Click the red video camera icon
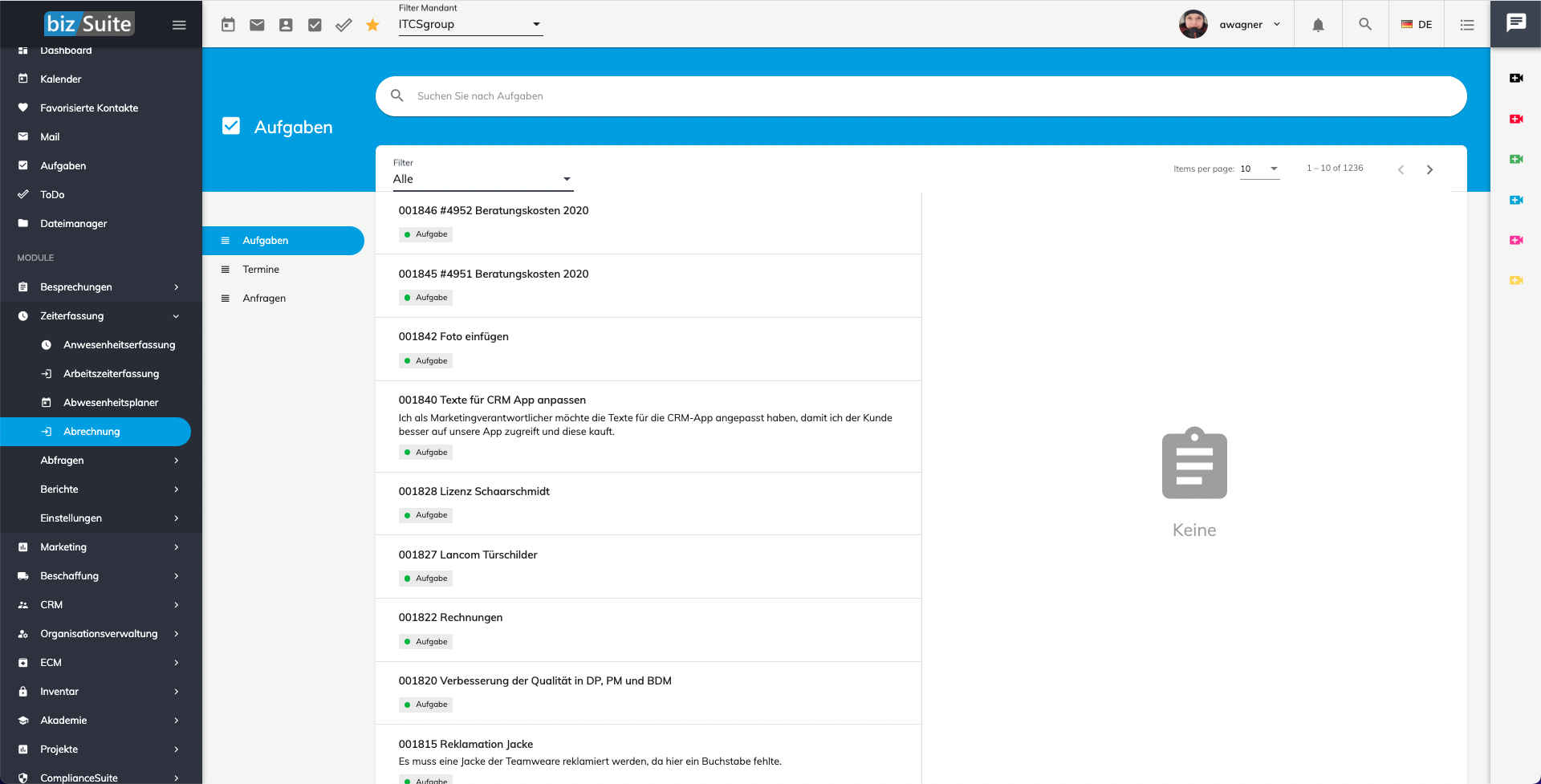 tap(1515, 119)
